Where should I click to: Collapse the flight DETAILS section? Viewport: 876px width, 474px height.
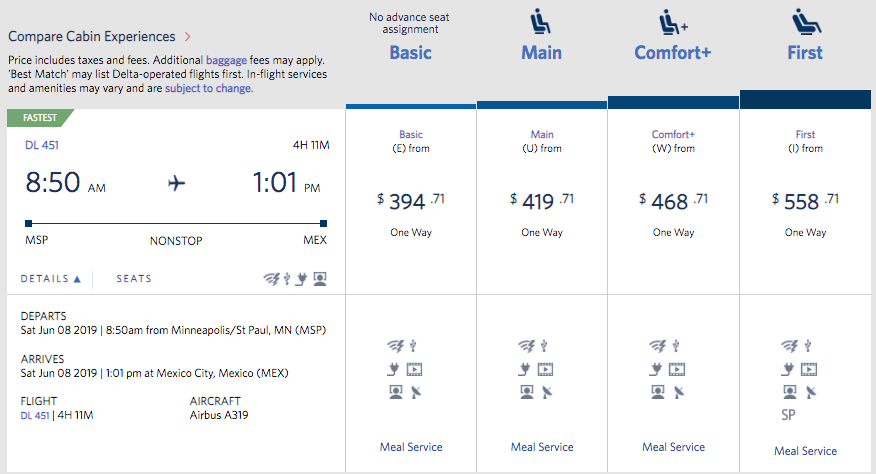coord(50,279)
